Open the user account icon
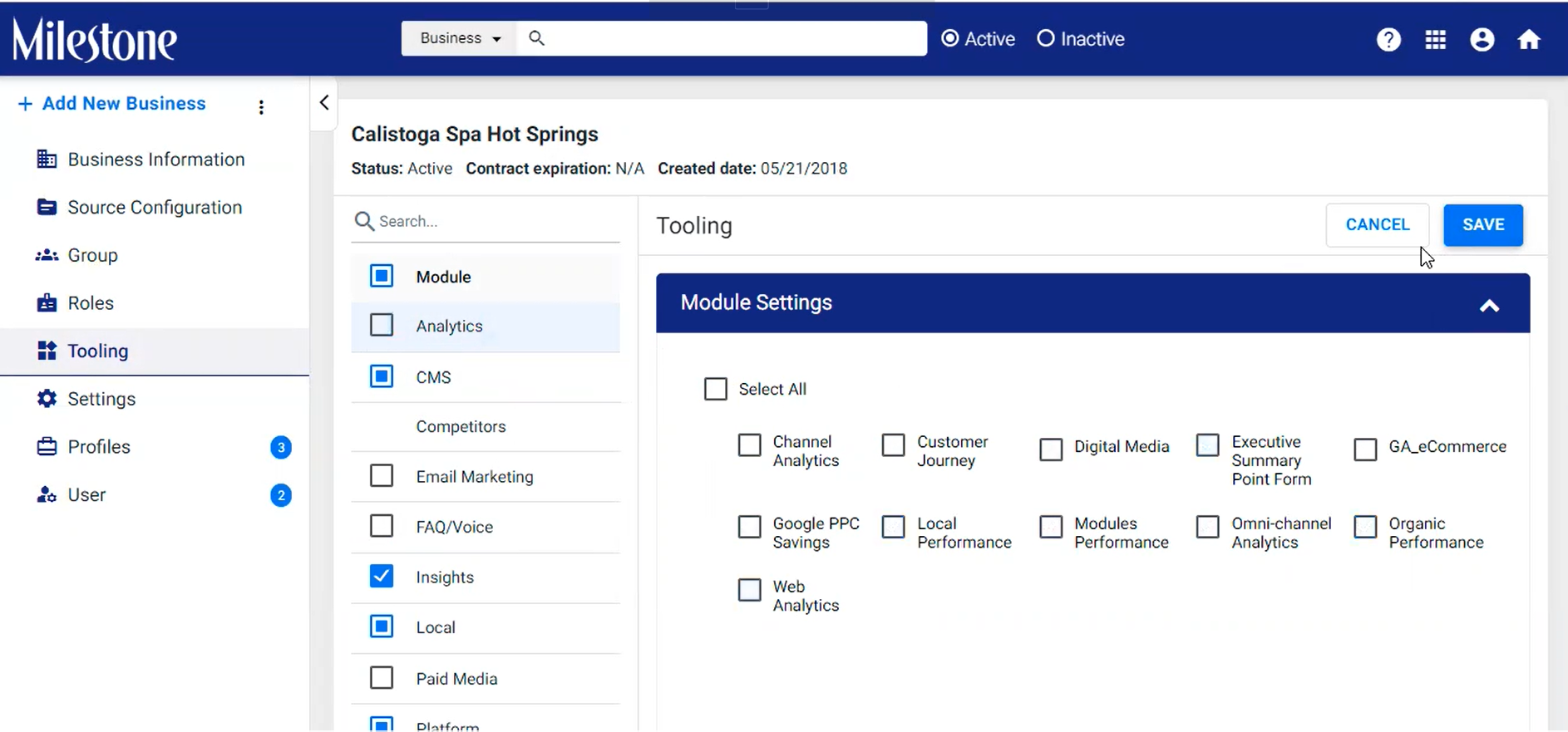 click(1482, 39)
